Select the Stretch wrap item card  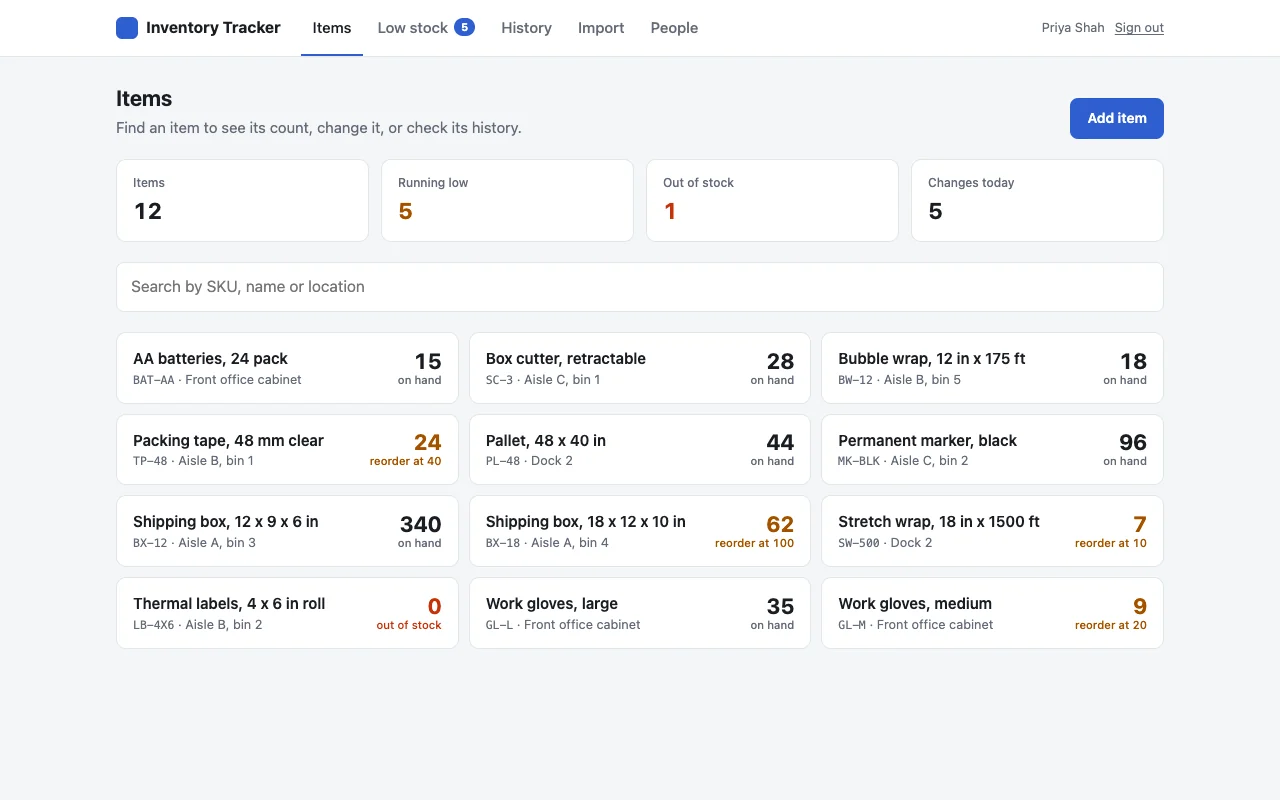click(992, 531)
